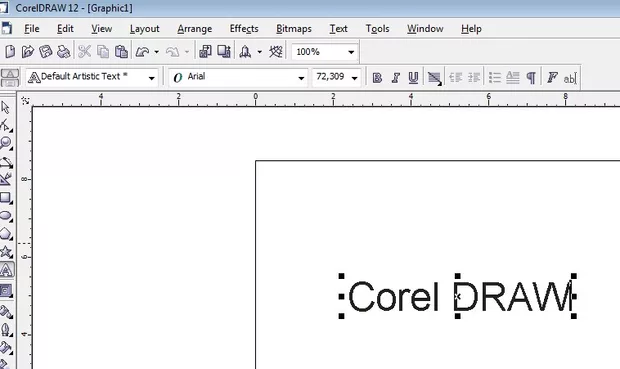Click the increase indent icon

coord(474,78)
